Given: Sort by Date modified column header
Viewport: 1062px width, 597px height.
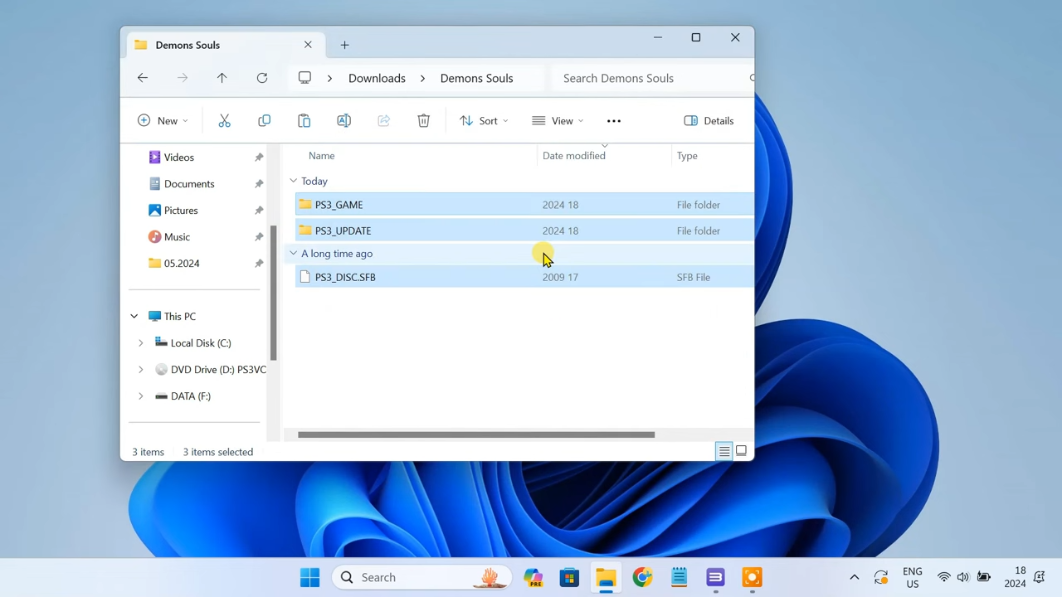Looking at the screenshot, I should tap(574, 156).
